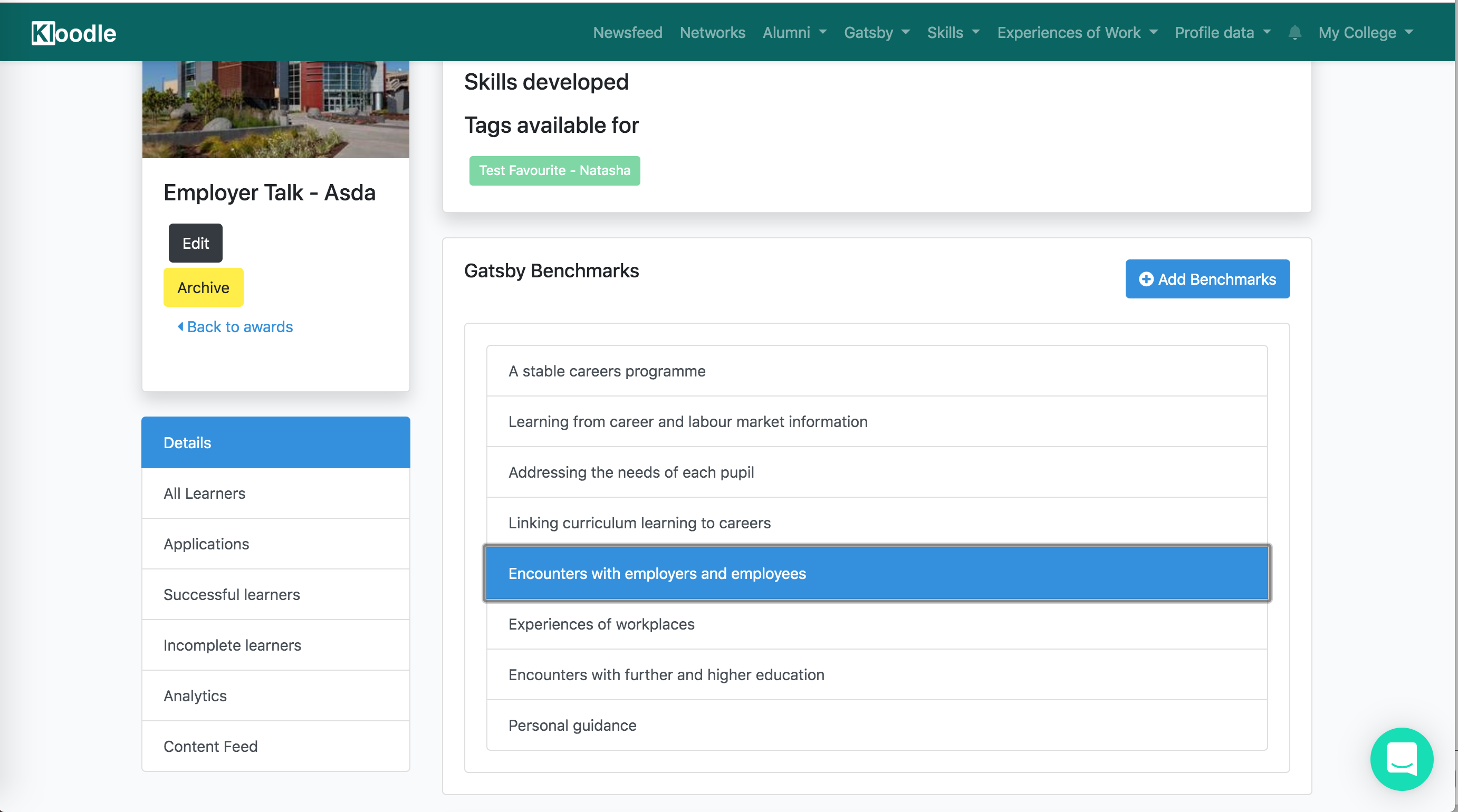Select Learning from career and labour market information
The width and height of the screenshot is (1458, 812).
coord(876,421)
